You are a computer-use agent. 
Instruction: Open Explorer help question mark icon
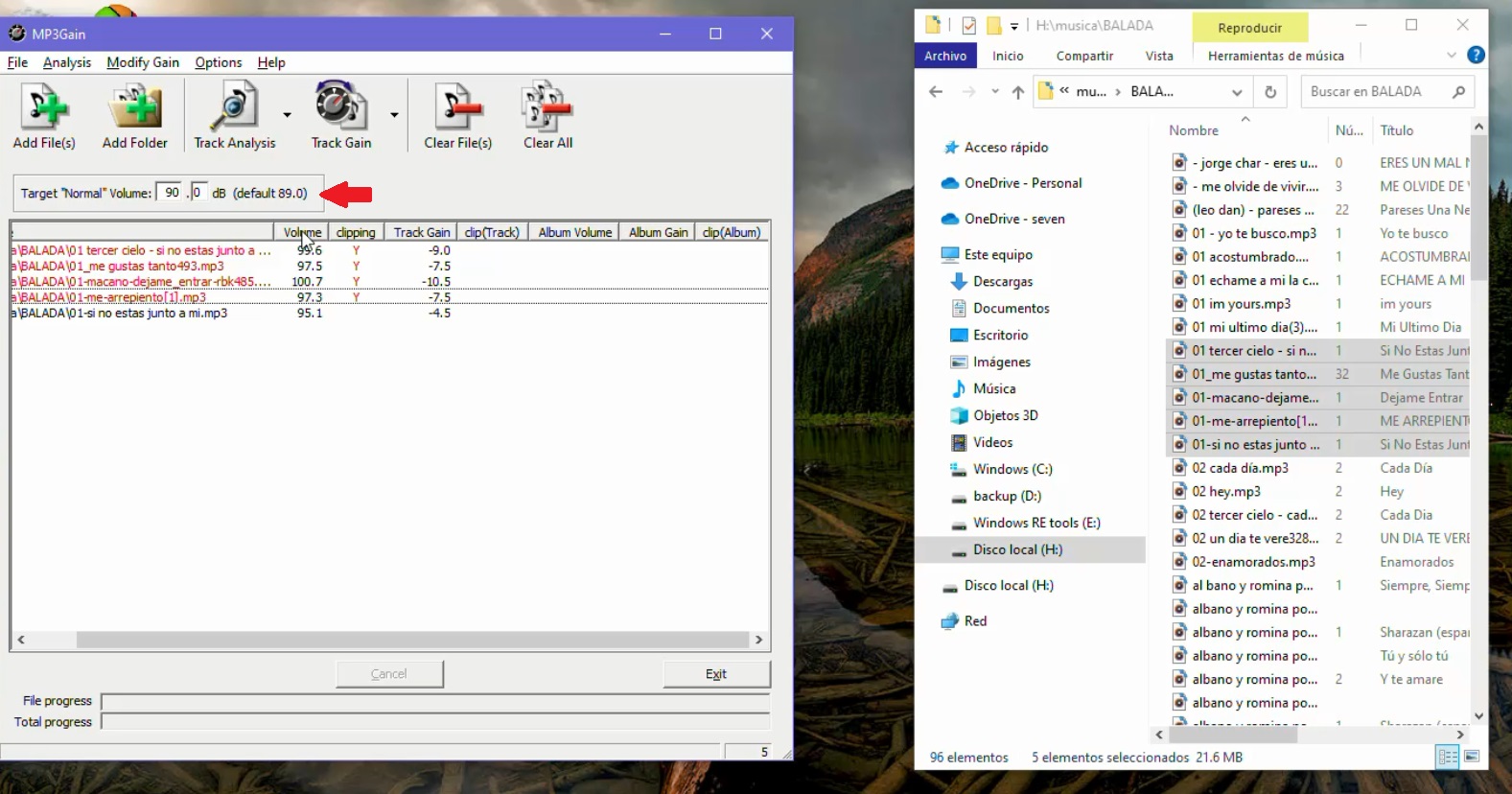[1477, 56]
